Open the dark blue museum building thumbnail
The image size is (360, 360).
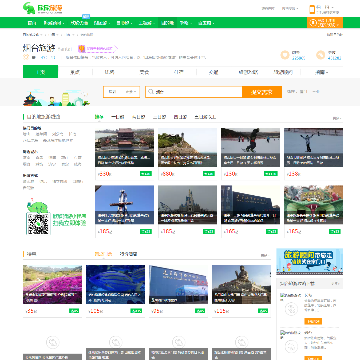[250, 205]
